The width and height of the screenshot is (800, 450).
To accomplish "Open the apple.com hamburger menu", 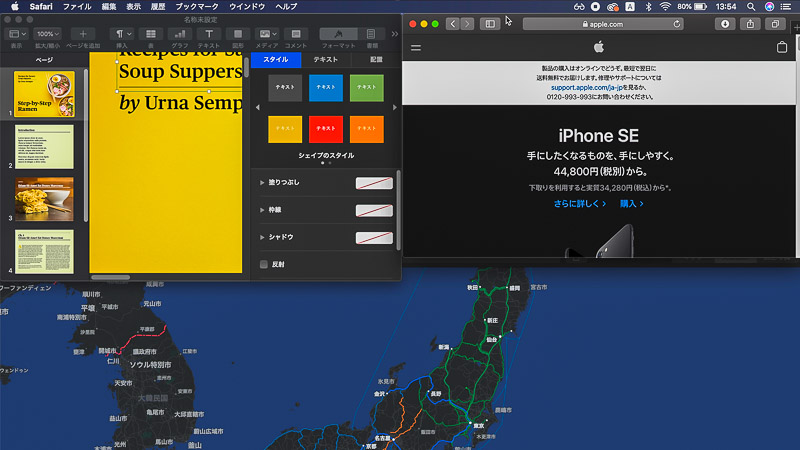I will point(416,47).
